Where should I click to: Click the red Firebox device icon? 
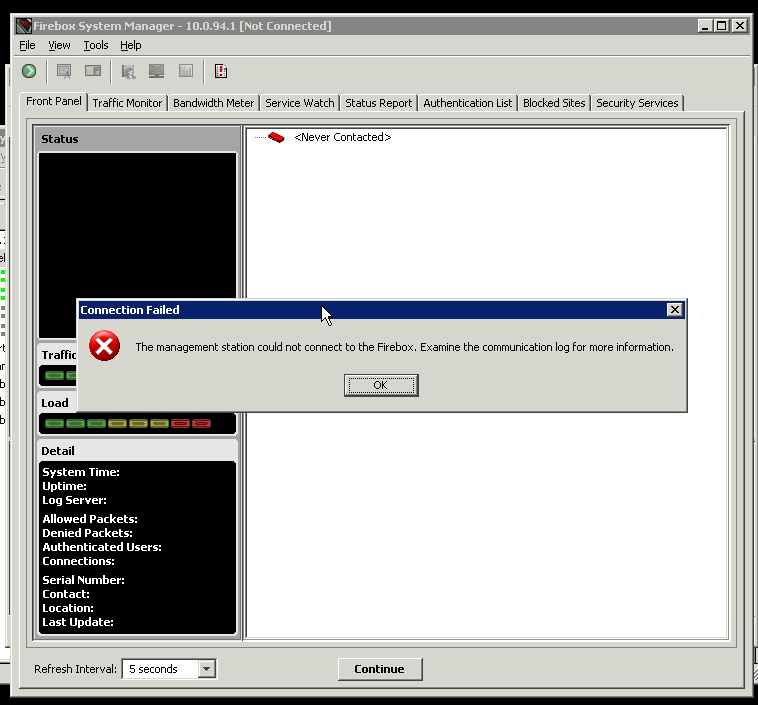276,137
